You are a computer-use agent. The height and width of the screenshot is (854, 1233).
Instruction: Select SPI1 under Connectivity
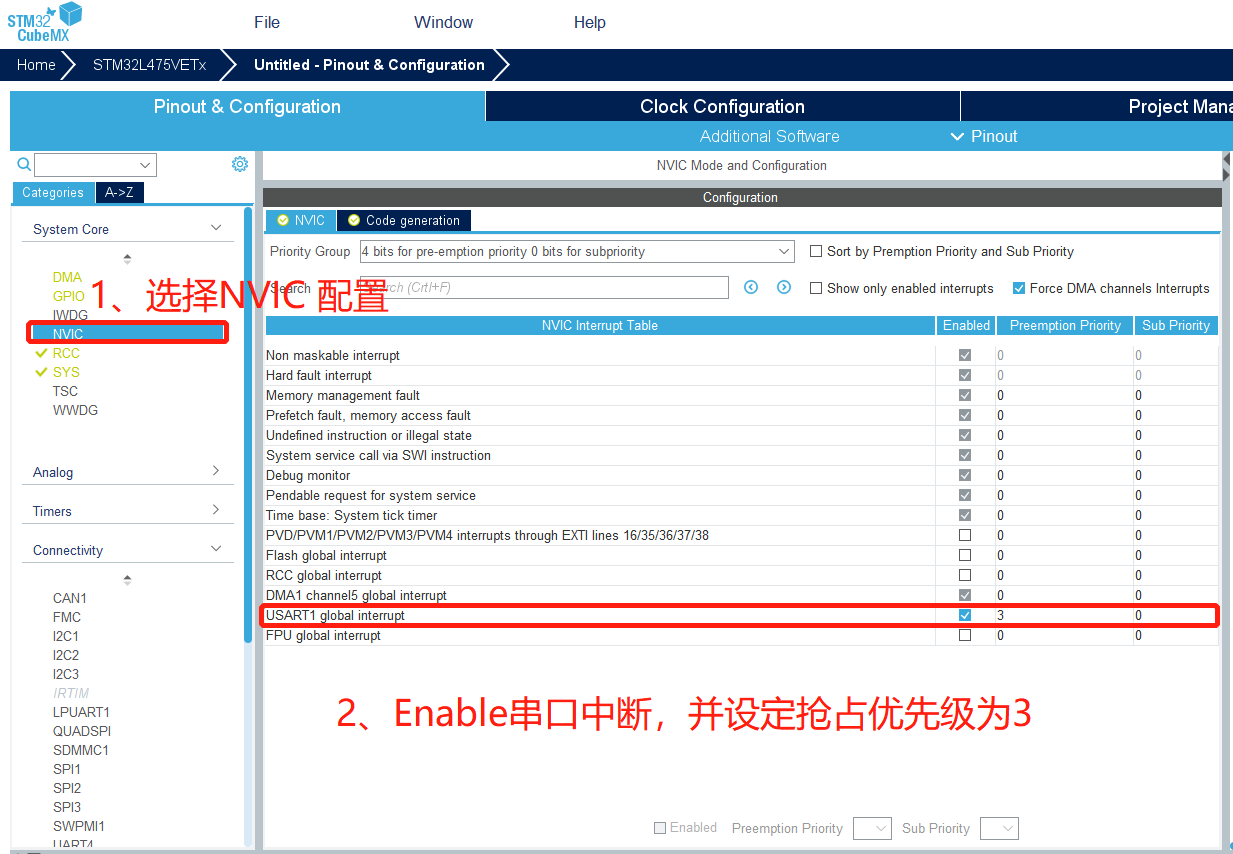pyautogui.click(x=67, y=769)
